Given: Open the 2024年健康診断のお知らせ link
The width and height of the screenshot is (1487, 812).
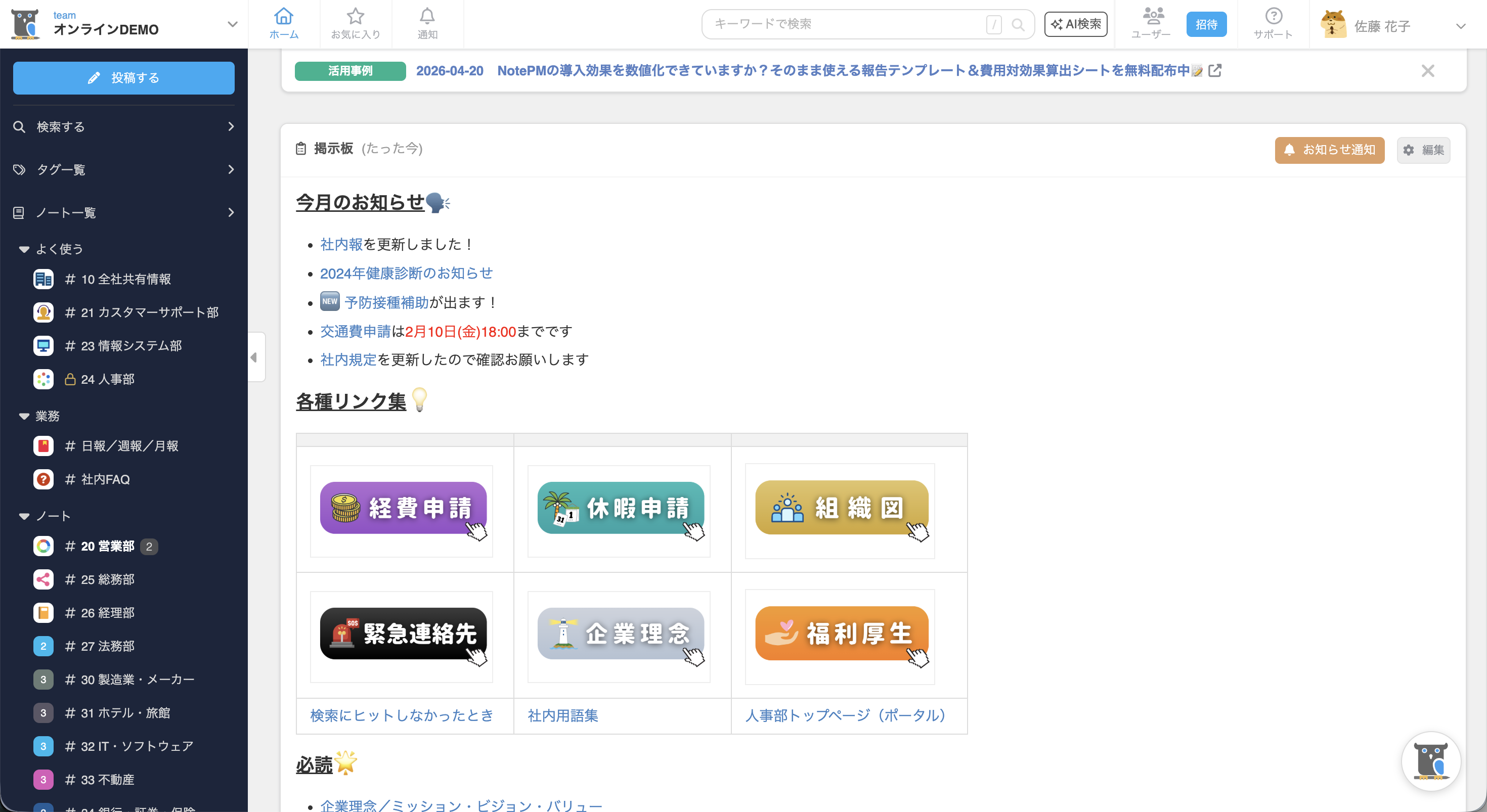Looking at the screenshot, I should click(x=406, y=273).
